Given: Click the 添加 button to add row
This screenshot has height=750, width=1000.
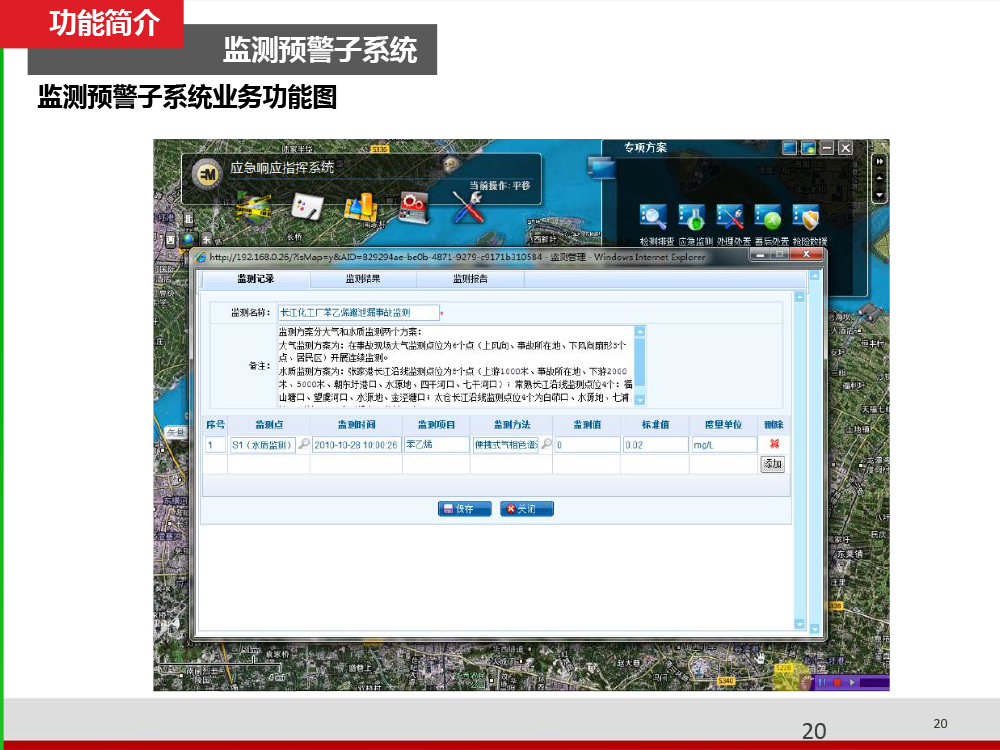Looking at the screenshot, I should (772, 464).
